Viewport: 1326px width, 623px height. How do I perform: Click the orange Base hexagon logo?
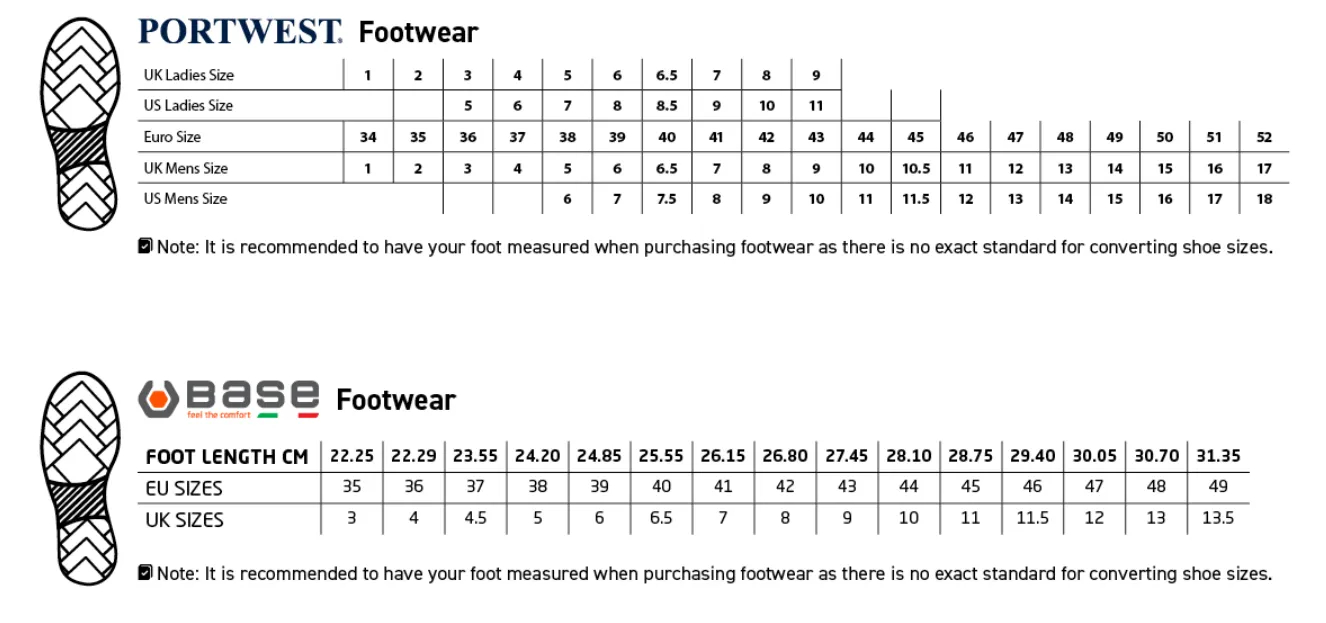pyautogui.click(x=157, y=399)
